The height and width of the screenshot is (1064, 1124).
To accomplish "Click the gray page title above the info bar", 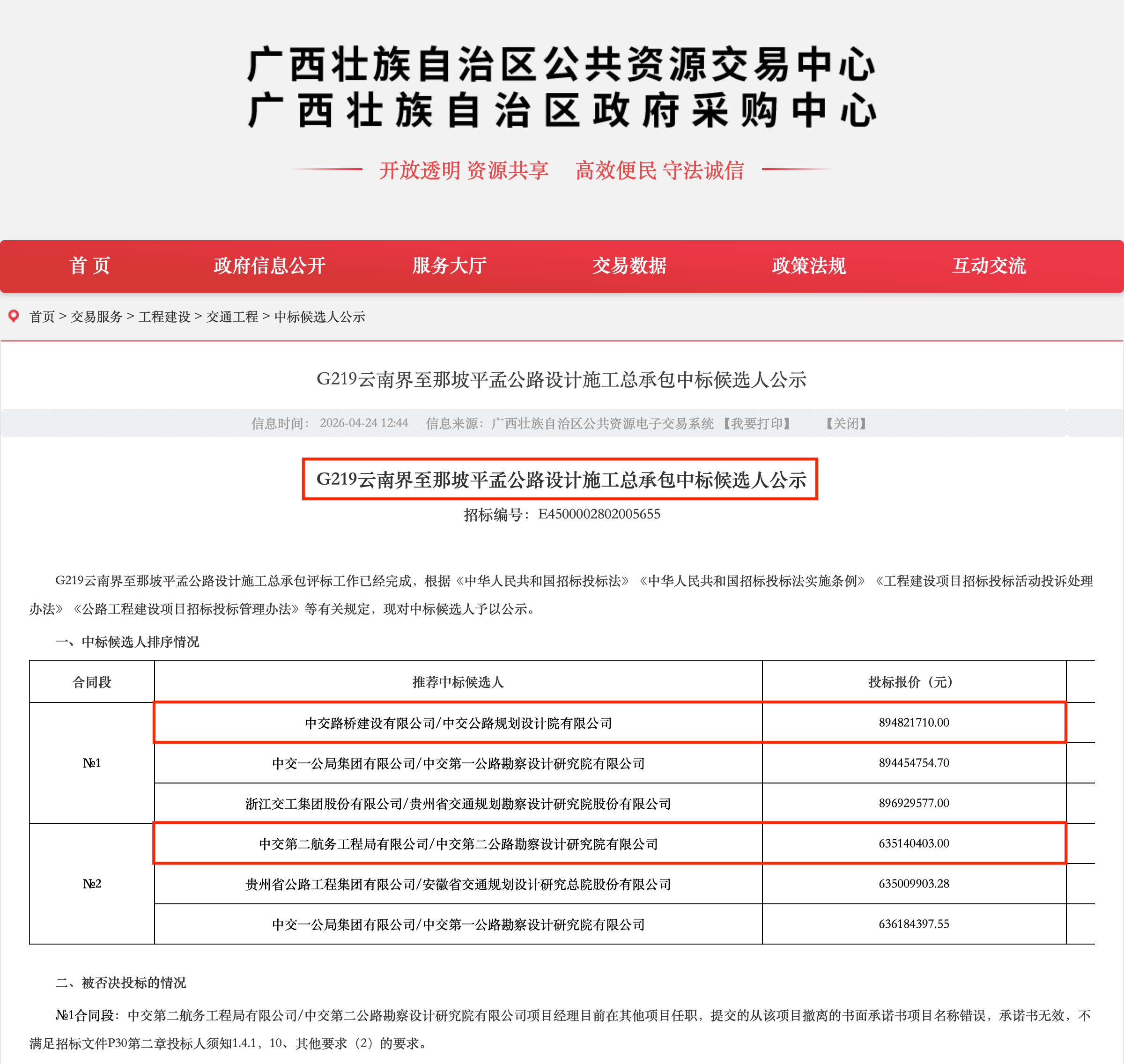I will tap(562, 379).
